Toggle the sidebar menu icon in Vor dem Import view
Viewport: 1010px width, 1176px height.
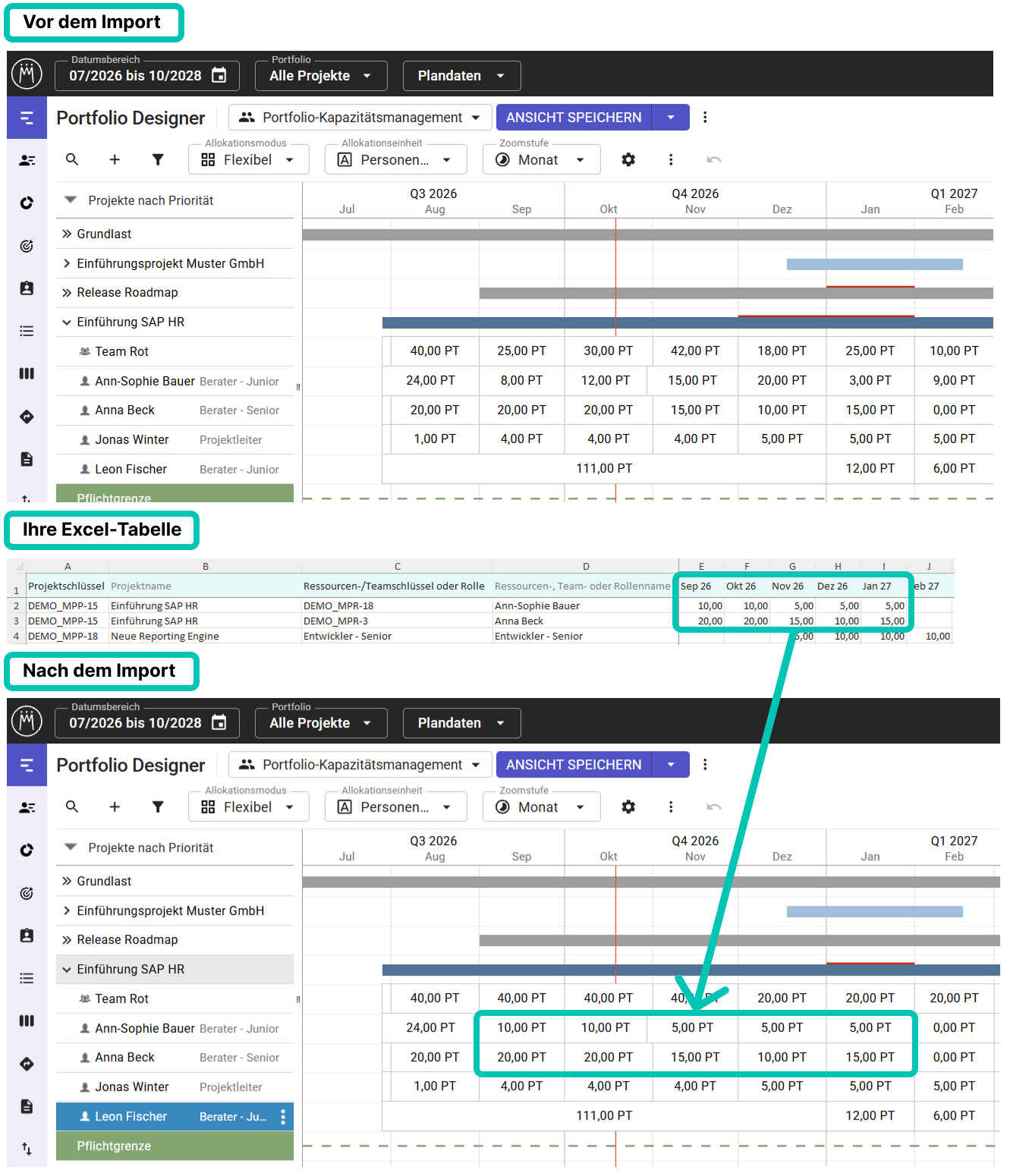pos(27,118)
